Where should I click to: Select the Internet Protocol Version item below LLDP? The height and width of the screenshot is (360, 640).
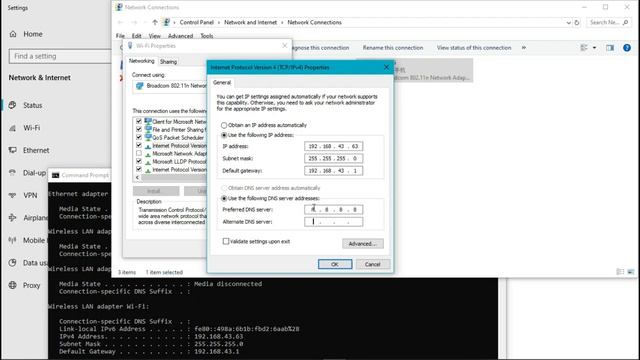[x=179, y=169]
